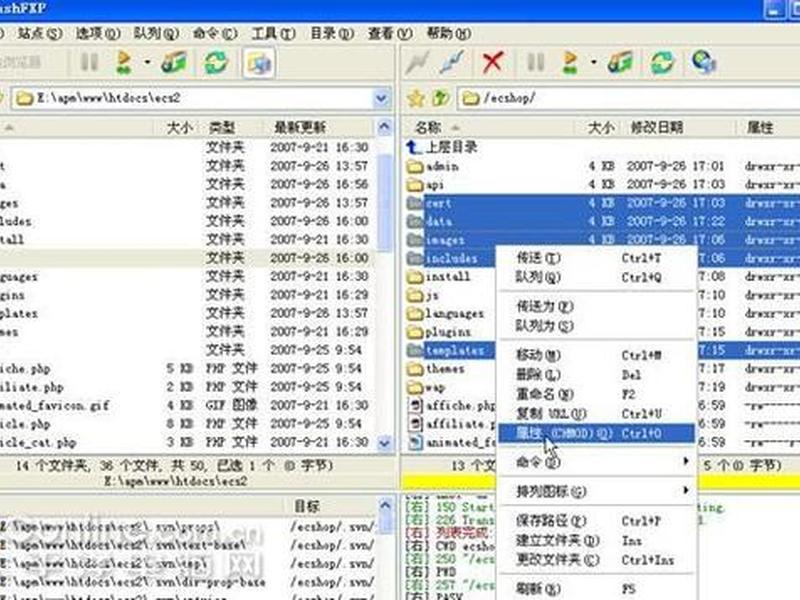Select the languages folder icon
The height and width of the screenshot is (600, 800).
click(415, 314)
